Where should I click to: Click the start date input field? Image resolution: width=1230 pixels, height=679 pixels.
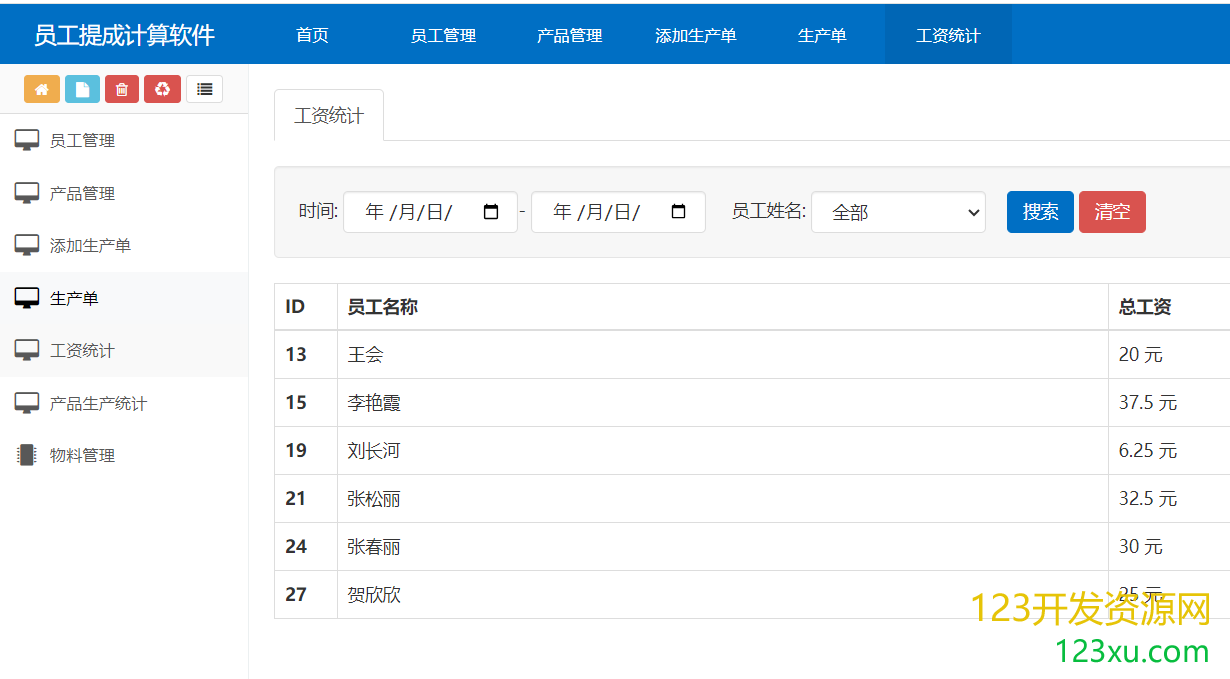point(410,212)
